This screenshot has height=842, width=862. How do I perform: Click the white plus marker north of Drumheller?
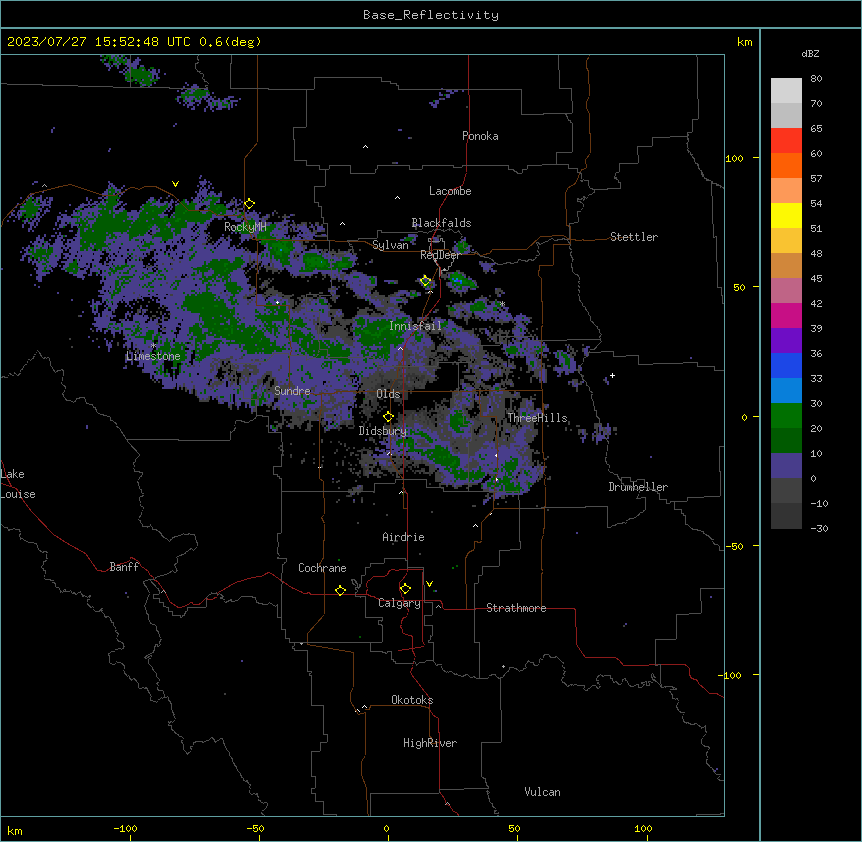(x=612, y=375)
